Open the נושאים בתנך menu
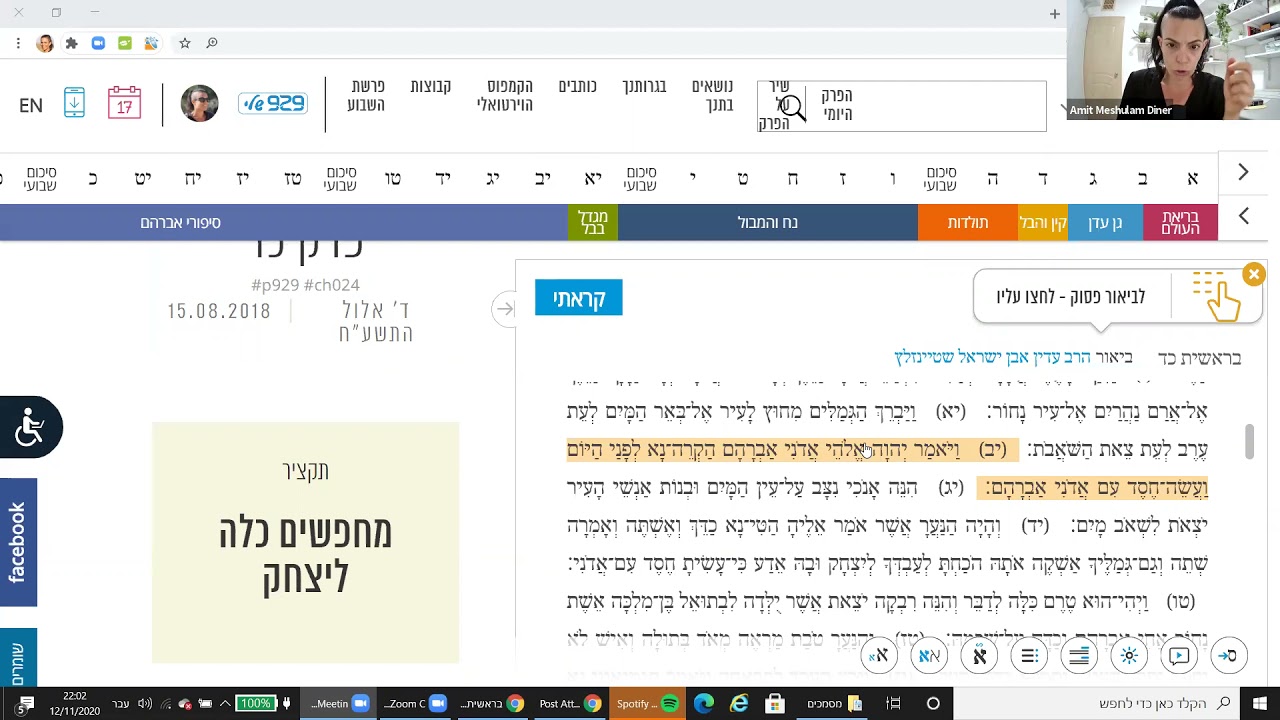 712,96
